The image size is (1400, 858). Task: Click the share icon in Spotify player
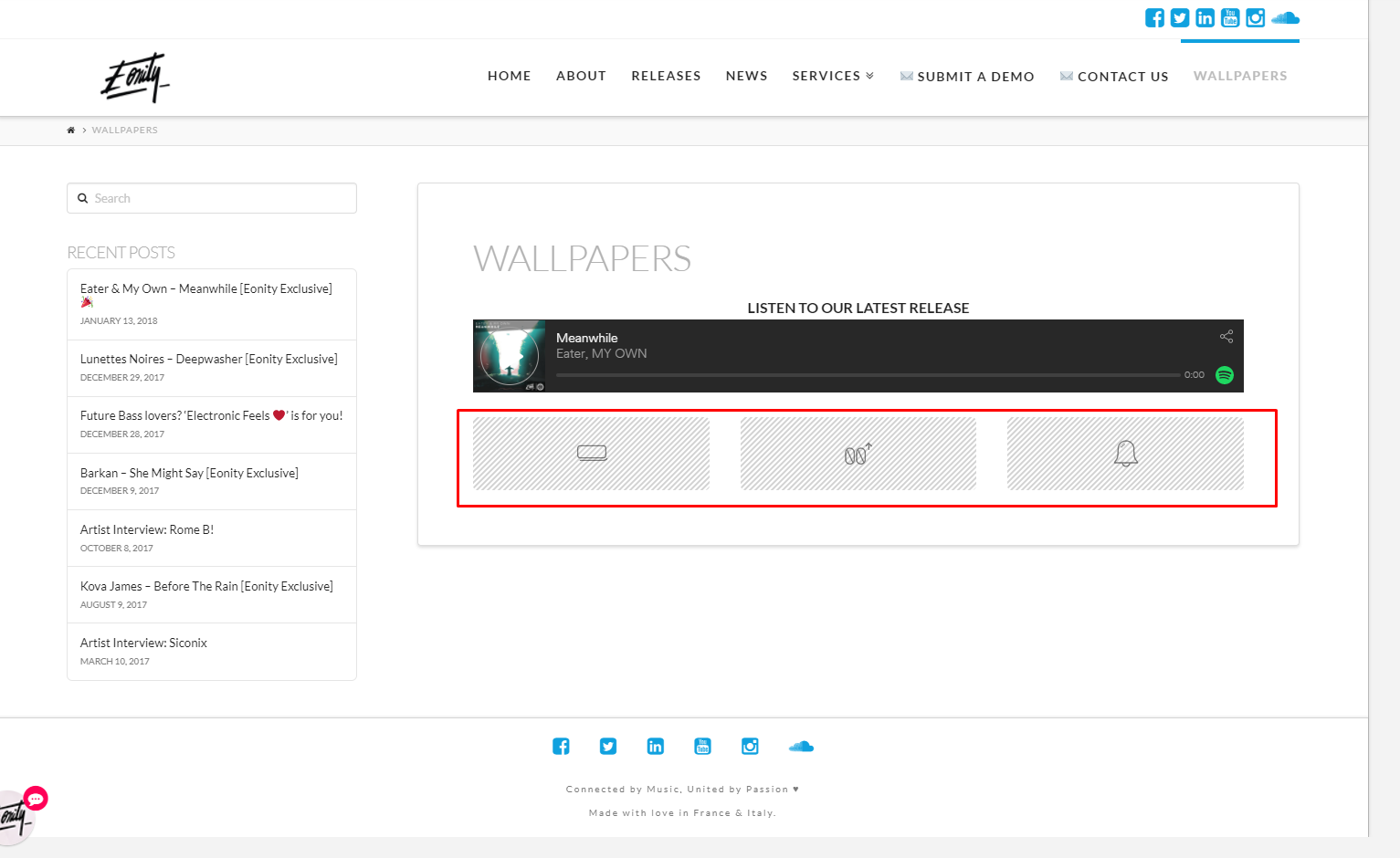[1226, 337]
